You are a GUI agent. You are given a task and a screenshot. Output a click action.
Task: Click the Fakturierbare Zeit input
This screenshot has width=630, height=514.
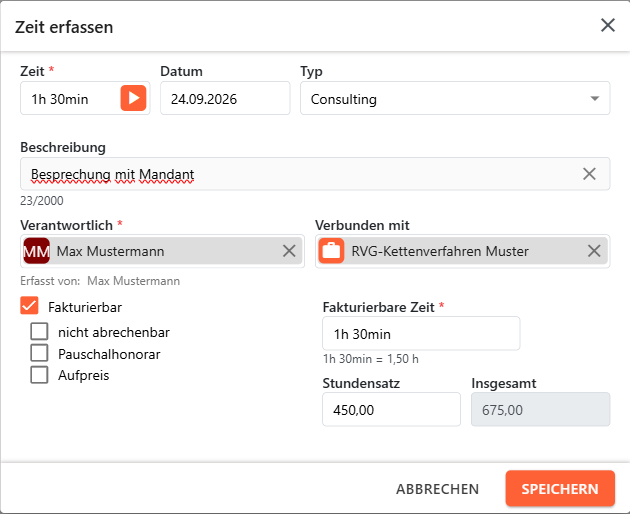pos(421,334)
